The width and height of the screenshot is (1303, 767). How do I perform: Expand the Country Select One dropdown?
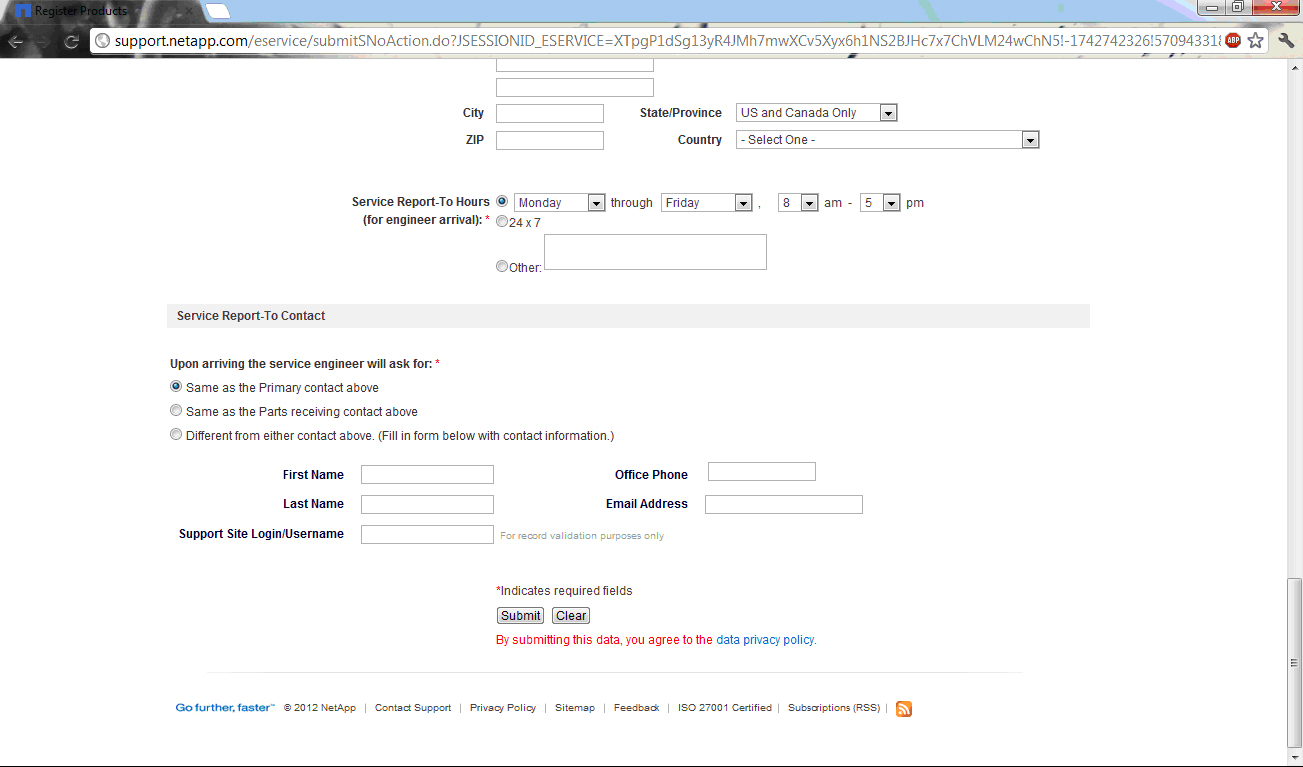[x=887, y=140]
